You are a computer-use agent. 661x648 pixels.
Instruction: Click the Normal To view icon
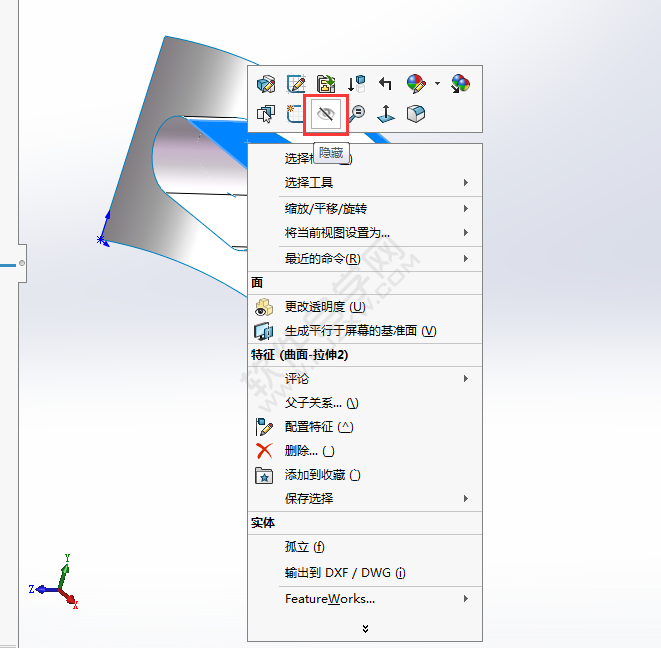click(x=386, y=114)
